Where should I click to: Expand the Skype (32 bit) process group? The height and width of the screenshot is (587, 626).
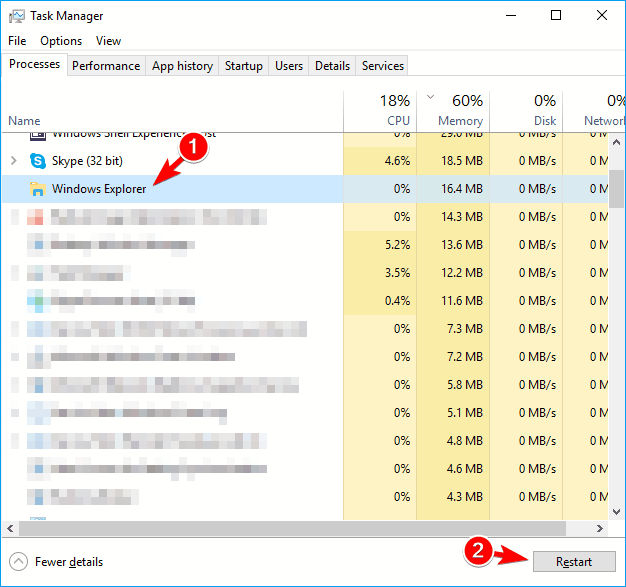tap(14, 161)
